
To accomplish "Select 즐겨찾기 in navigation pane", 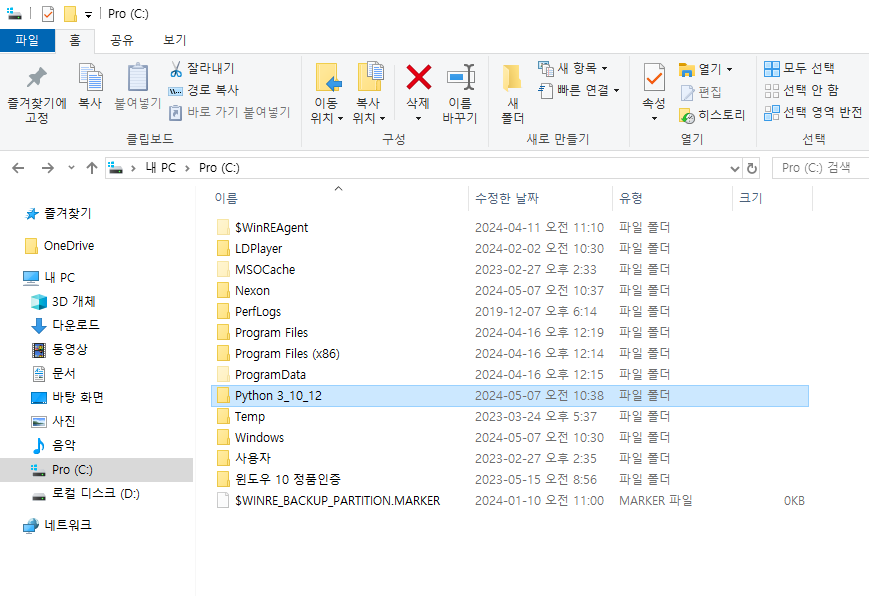I will 59,213.
